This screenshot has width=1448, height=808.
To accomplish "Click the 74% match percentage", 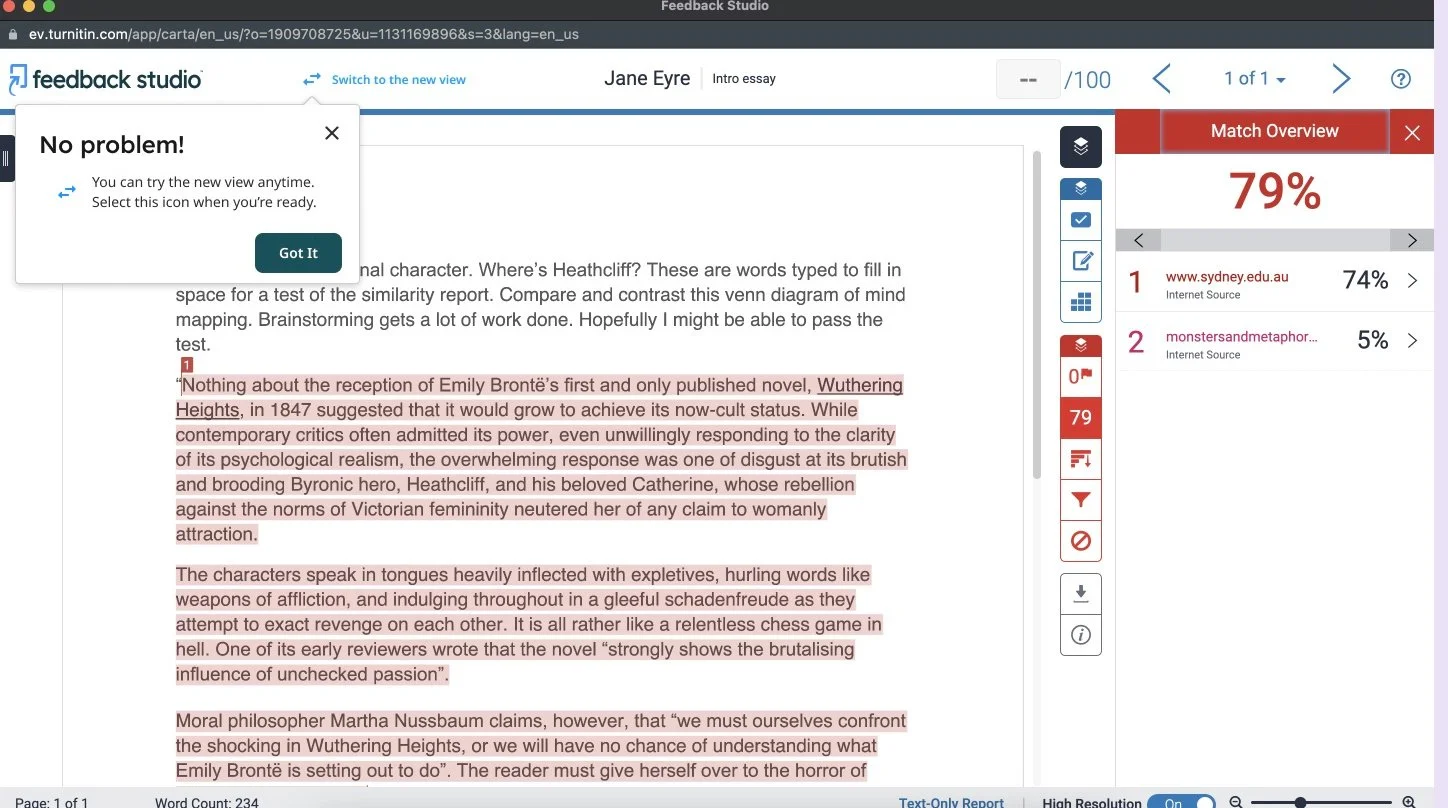I will [x=1365, y=281].
